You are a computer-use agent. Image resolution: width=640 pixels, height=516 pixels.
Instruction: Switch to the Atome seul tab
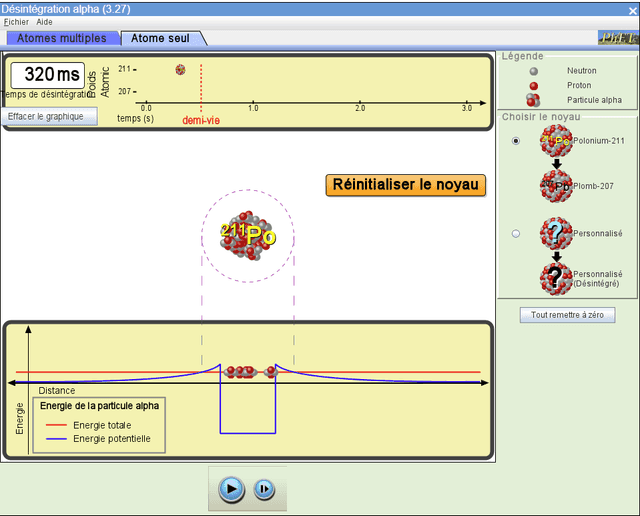point(162,38)
